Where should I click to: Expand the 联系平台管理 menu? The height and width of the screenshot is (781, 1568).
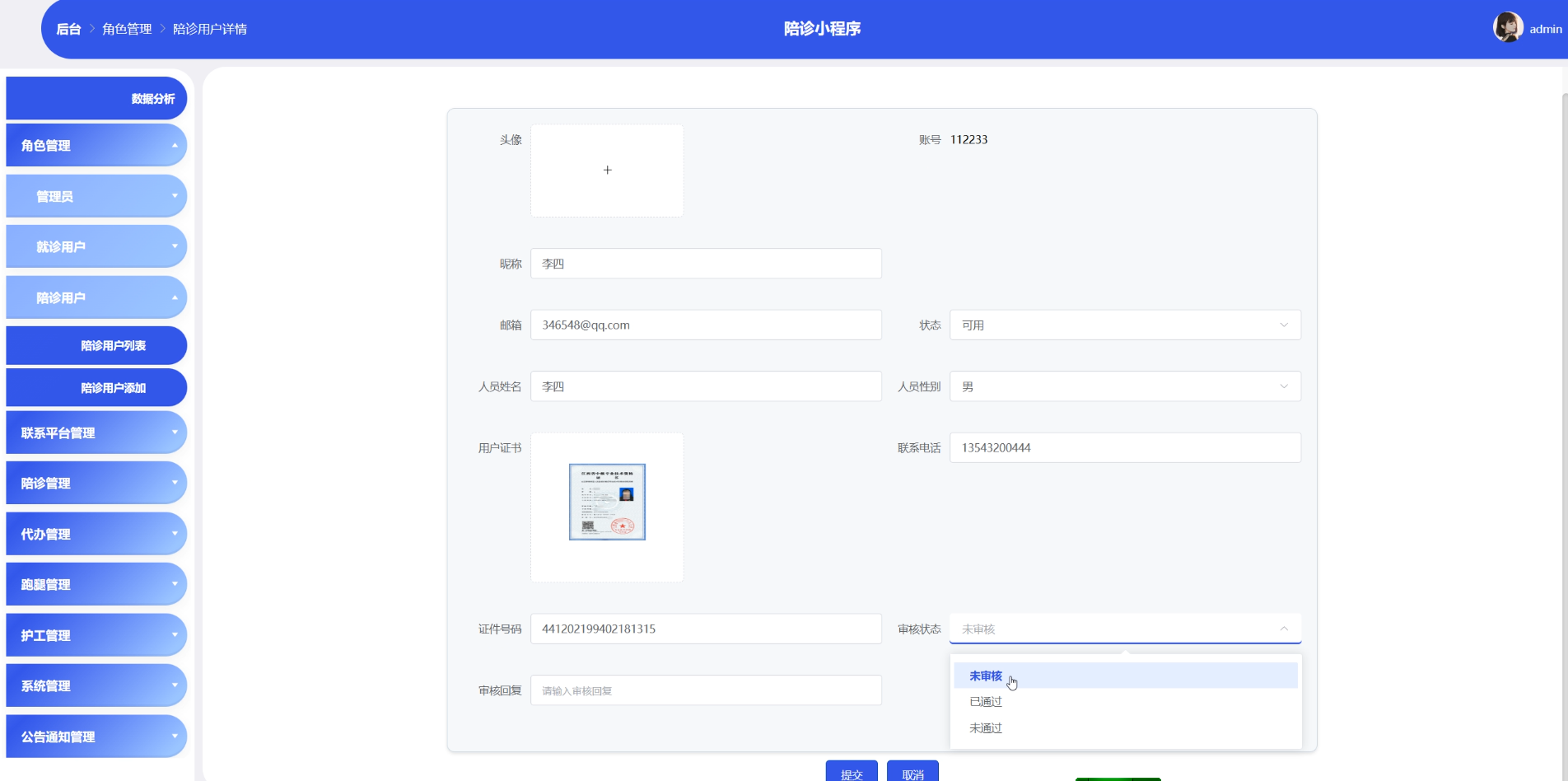[x=96, y=433]
